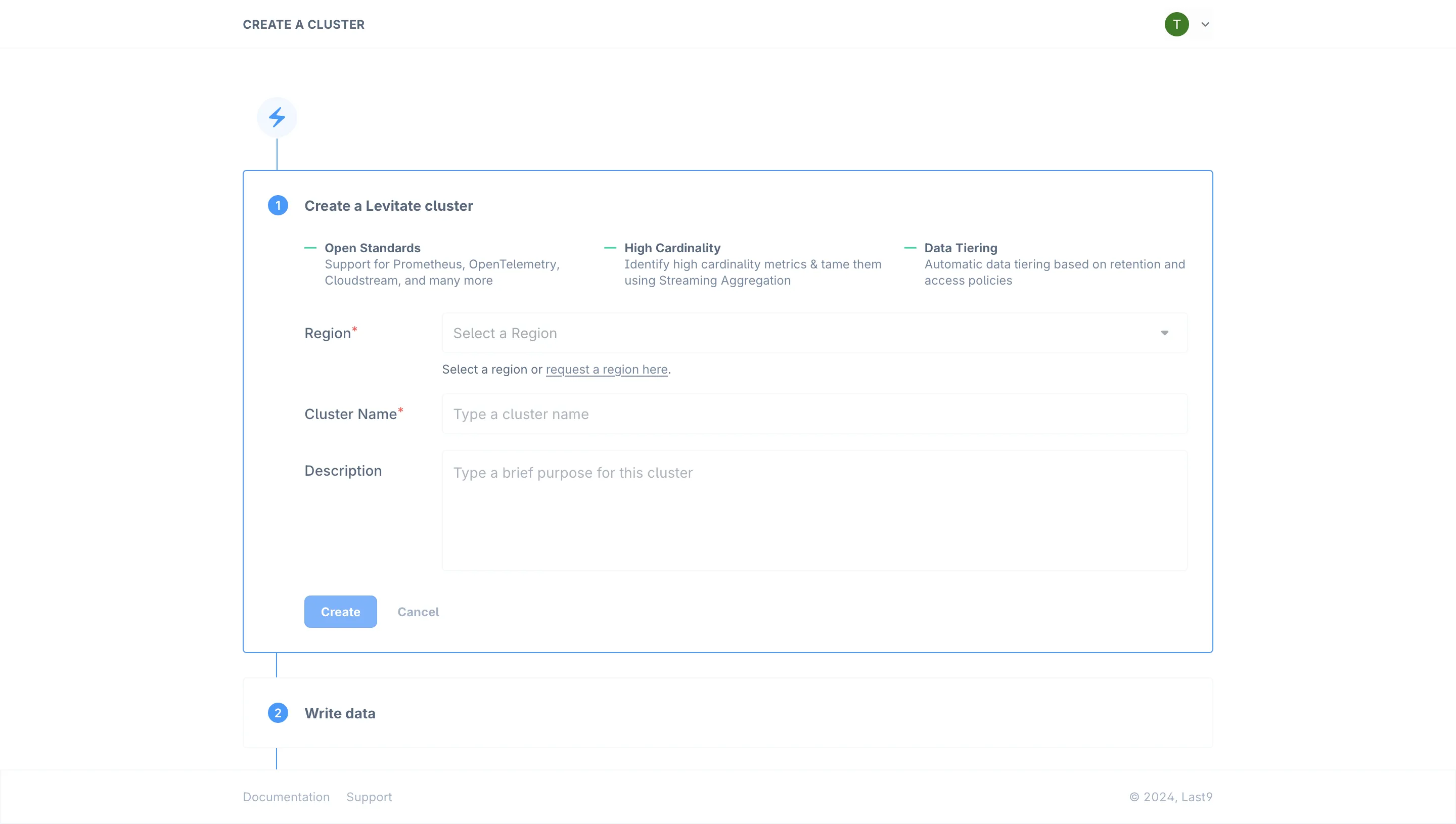Open the Documentation footer link
1456x824 pixels.
click(x=286, y=797)
